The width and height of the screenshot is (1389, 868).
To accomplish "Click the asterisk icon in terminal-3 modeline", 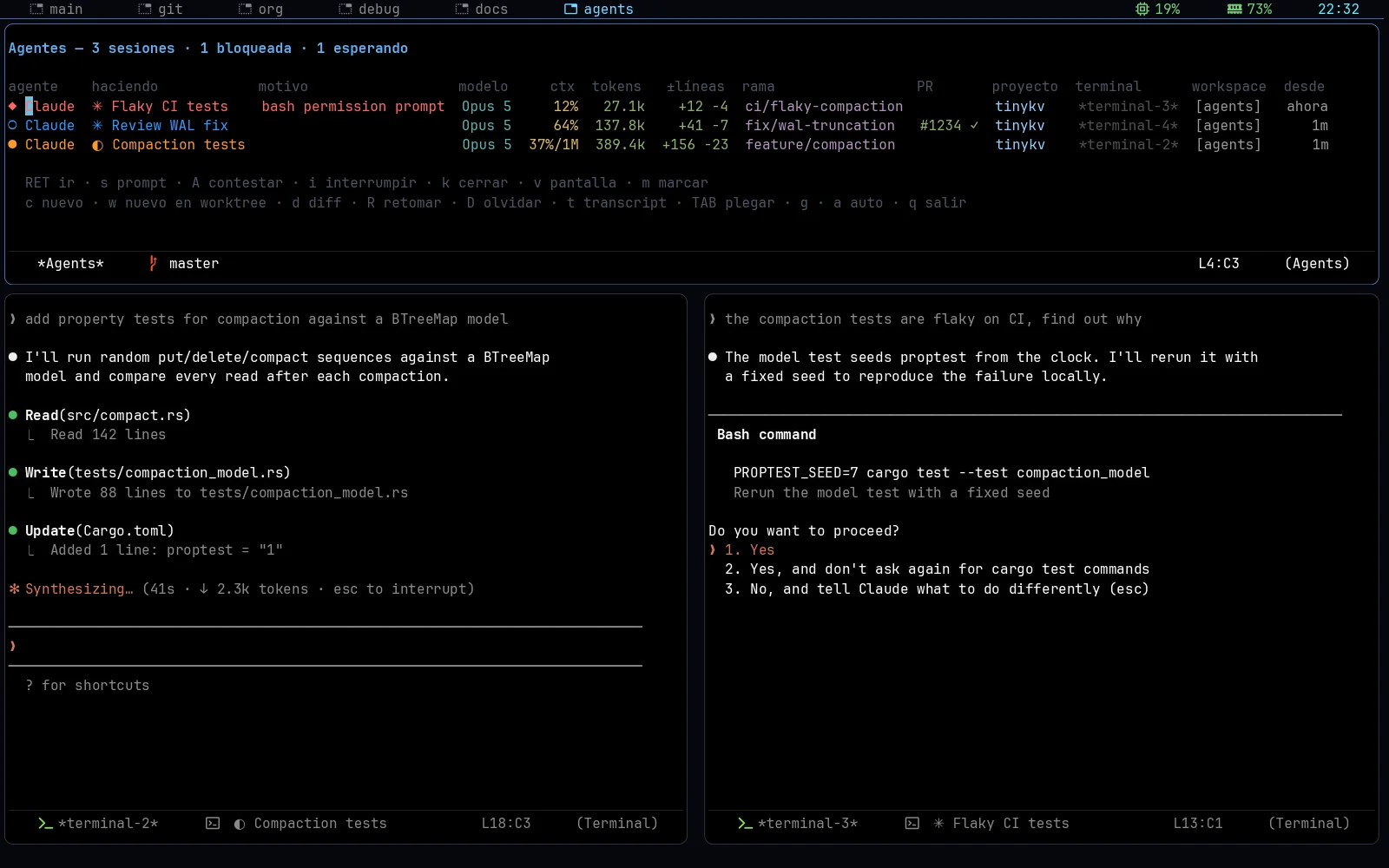I will (x=938, y=823).
